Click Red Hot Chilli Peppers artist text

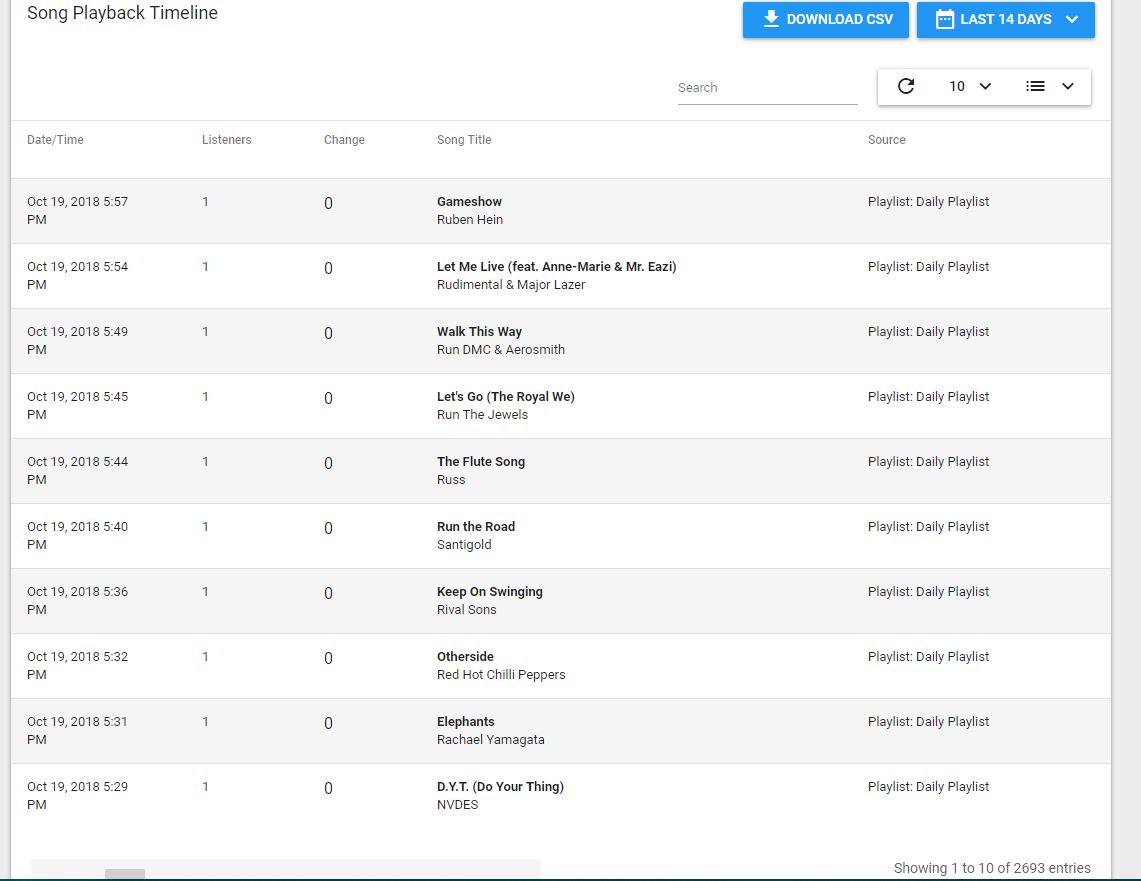(x=501, y=674)
